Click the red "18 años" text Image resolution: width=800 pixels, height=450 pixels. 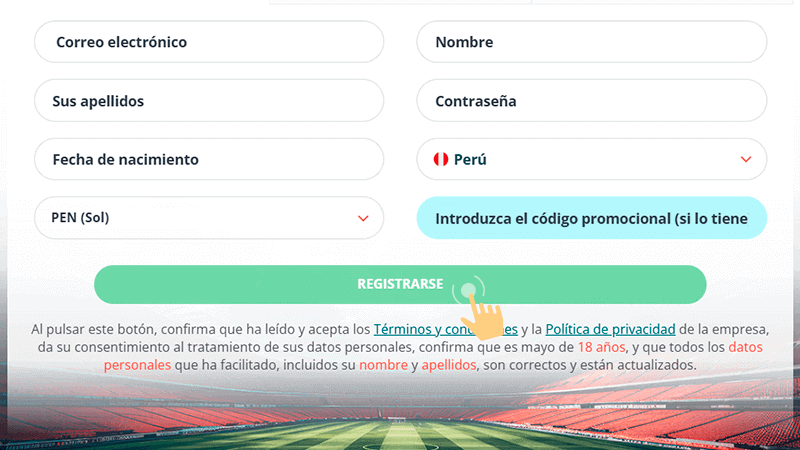[x=601, y=347]
